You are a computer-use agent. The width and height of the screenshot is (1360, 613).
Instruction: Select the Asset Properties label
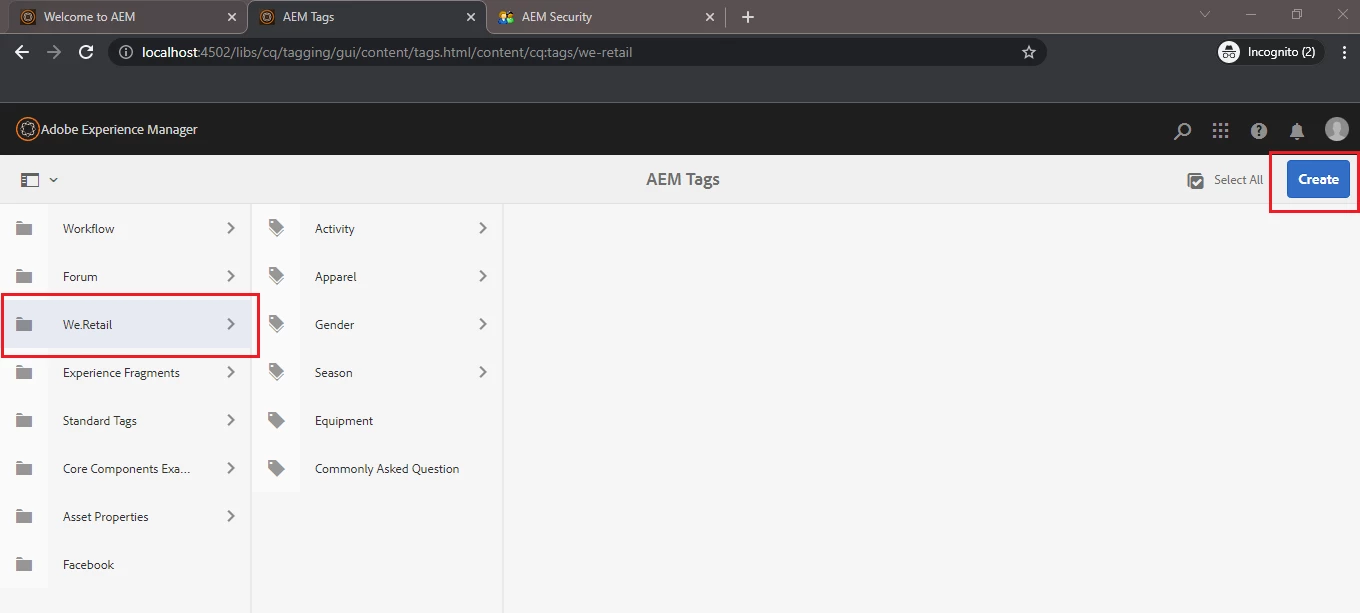[105, 517]
